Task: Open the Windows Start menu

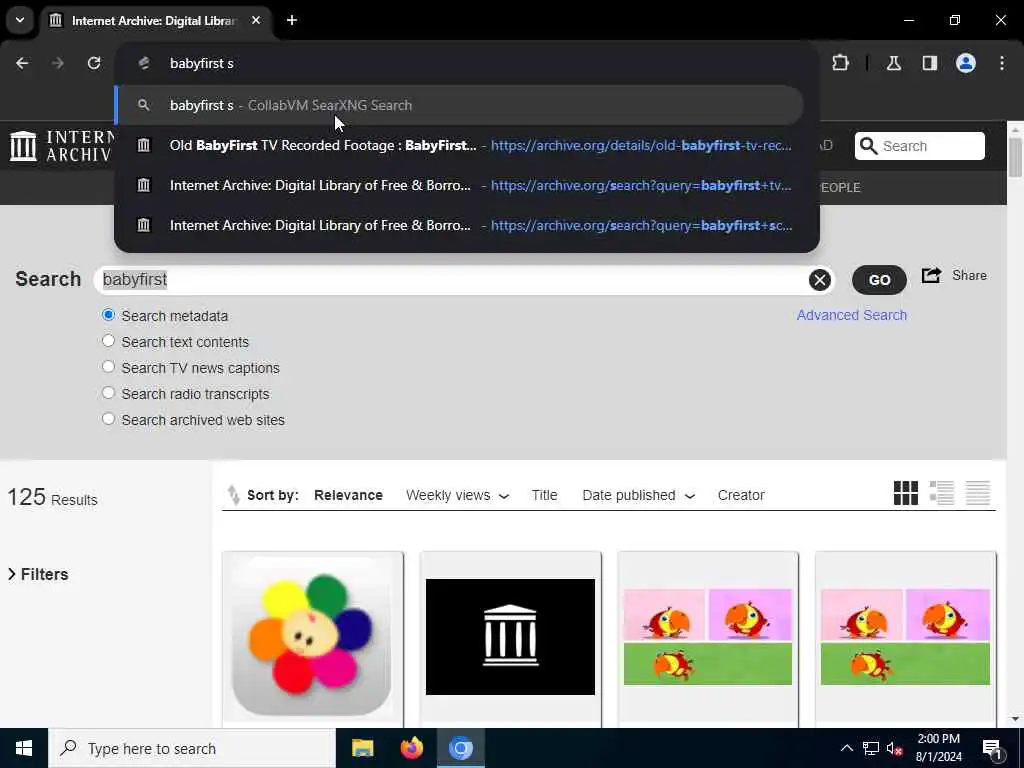Action: coord(24,748)
